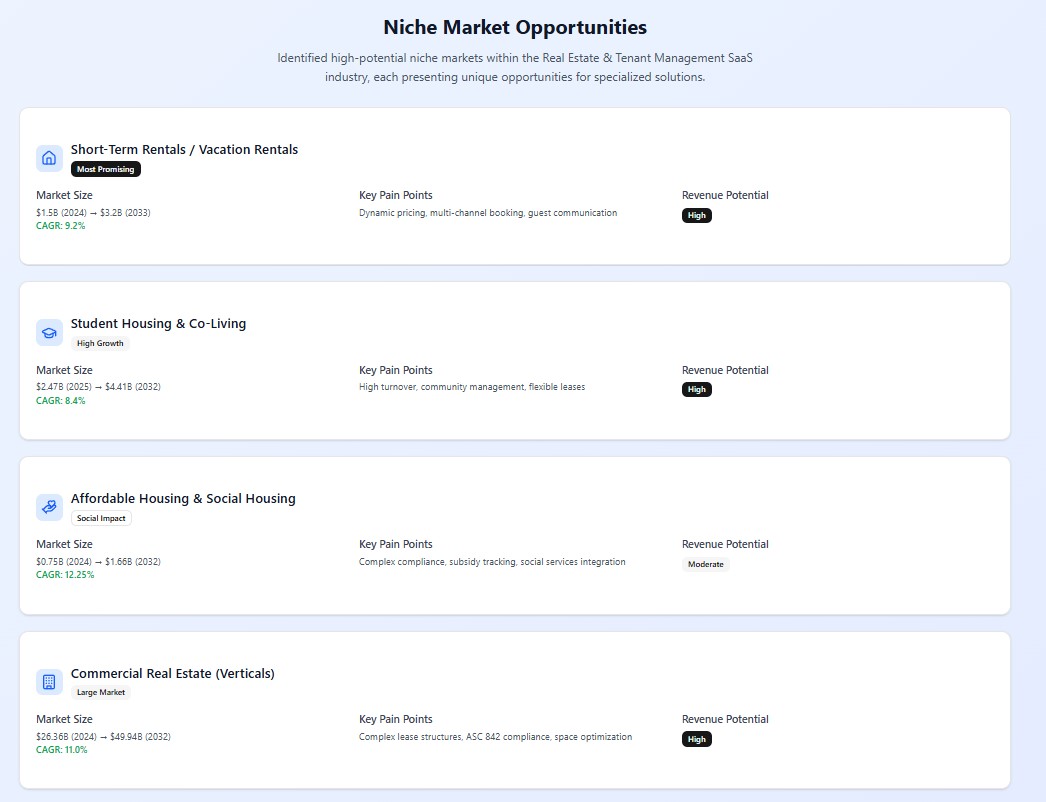
Task: Click the graduation cap icon for Student Housing
Action: (x=49, y=332)
